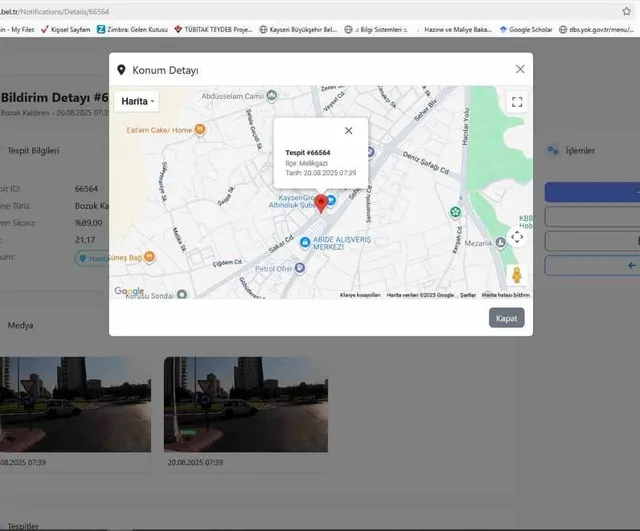
Task: Click the Konum Detayı location pin icon
Action: 121,70
